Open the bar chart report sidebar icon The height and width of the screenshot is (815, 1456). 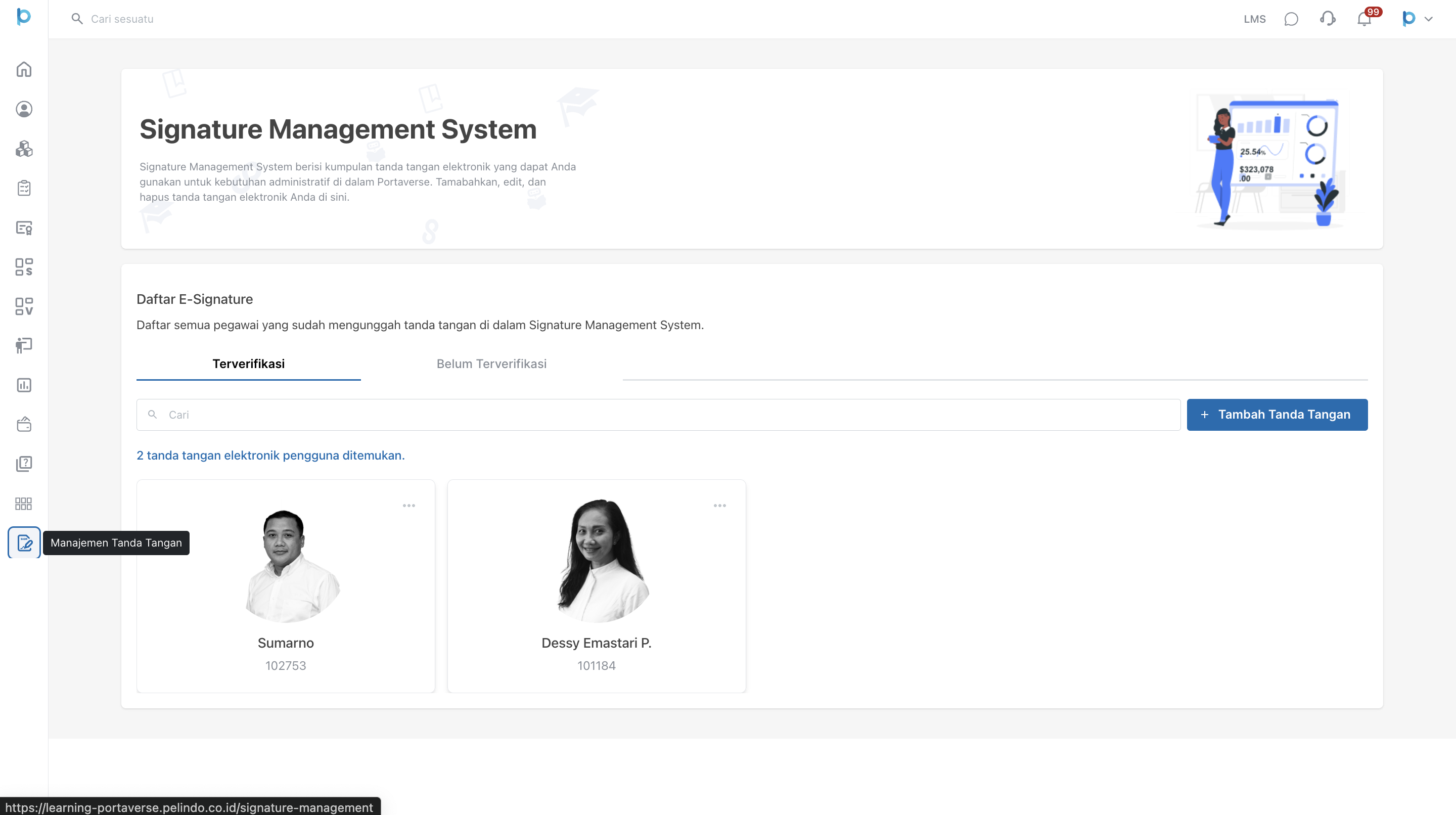pos(24,385)
